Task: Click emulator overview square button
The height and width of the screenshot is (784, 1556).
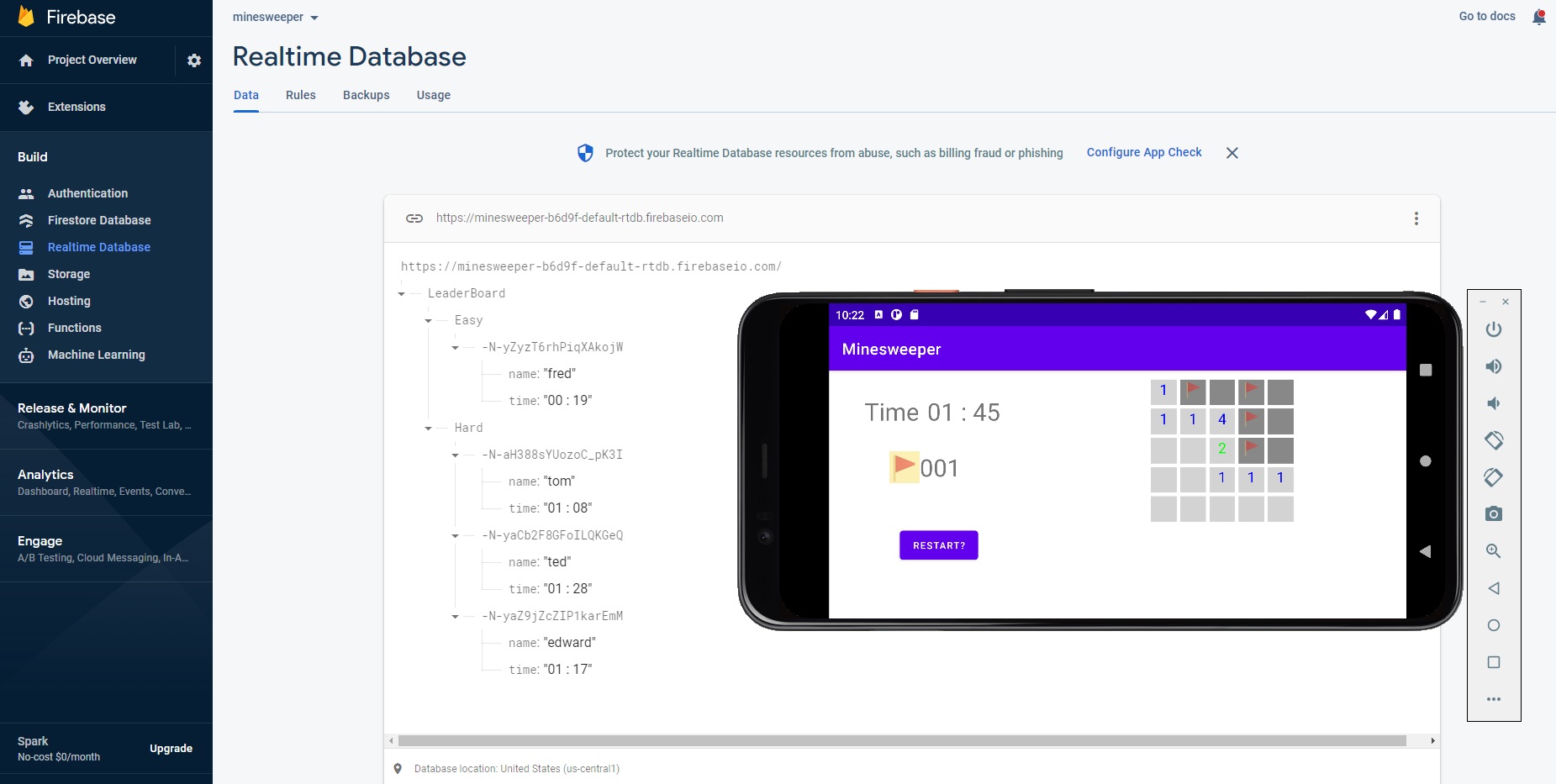Action: 1494,662
